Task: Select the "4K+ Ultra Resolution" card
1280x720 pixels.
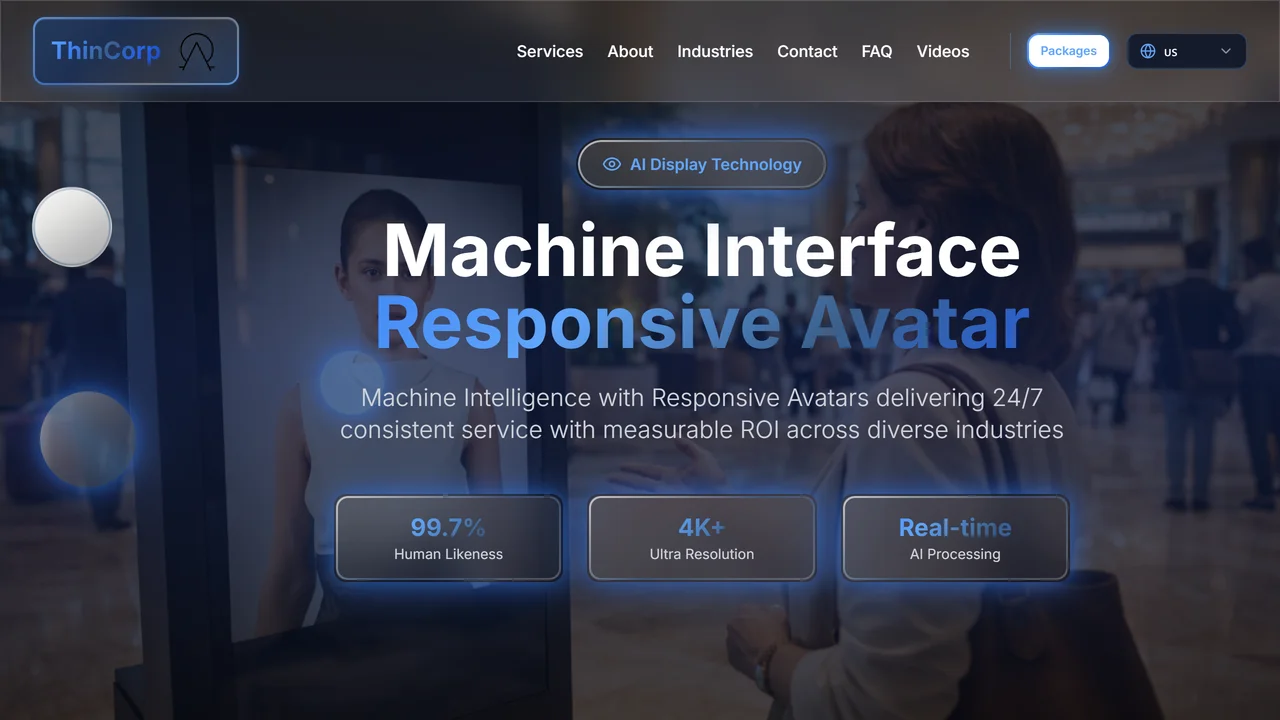Action: tap(702, 538)
